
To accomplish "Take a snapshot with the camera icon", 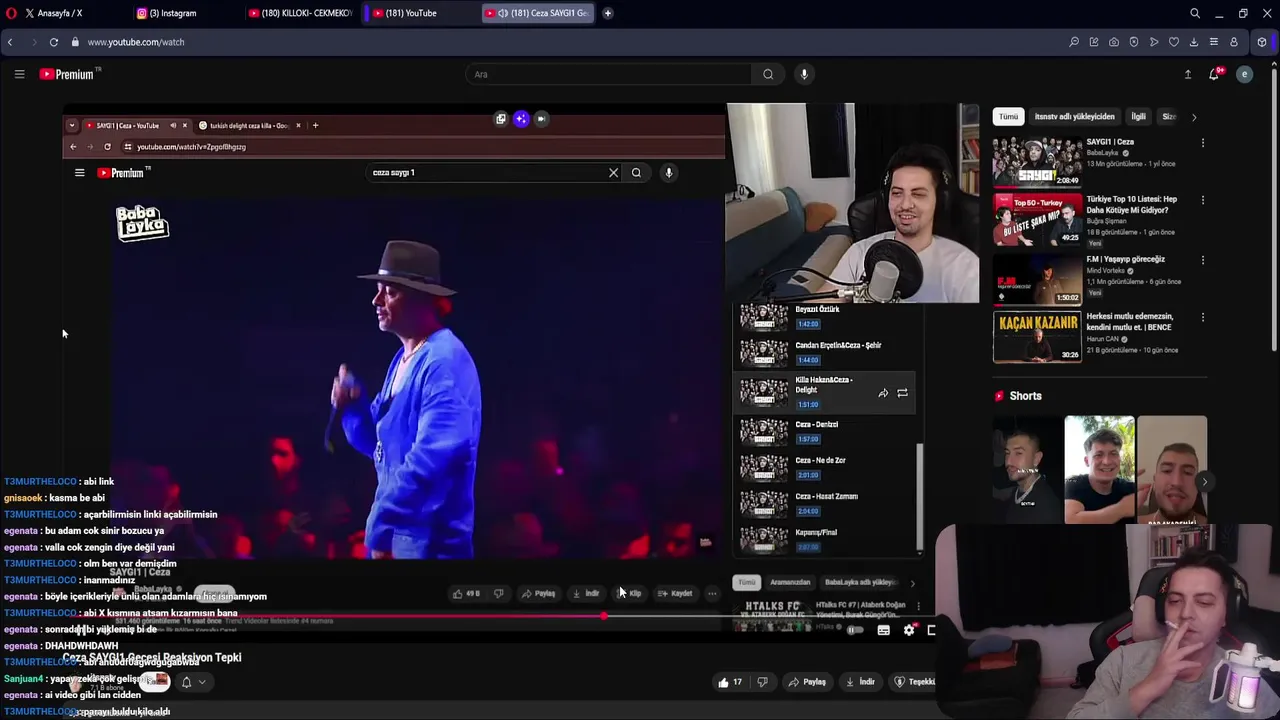I will 1114,42.
